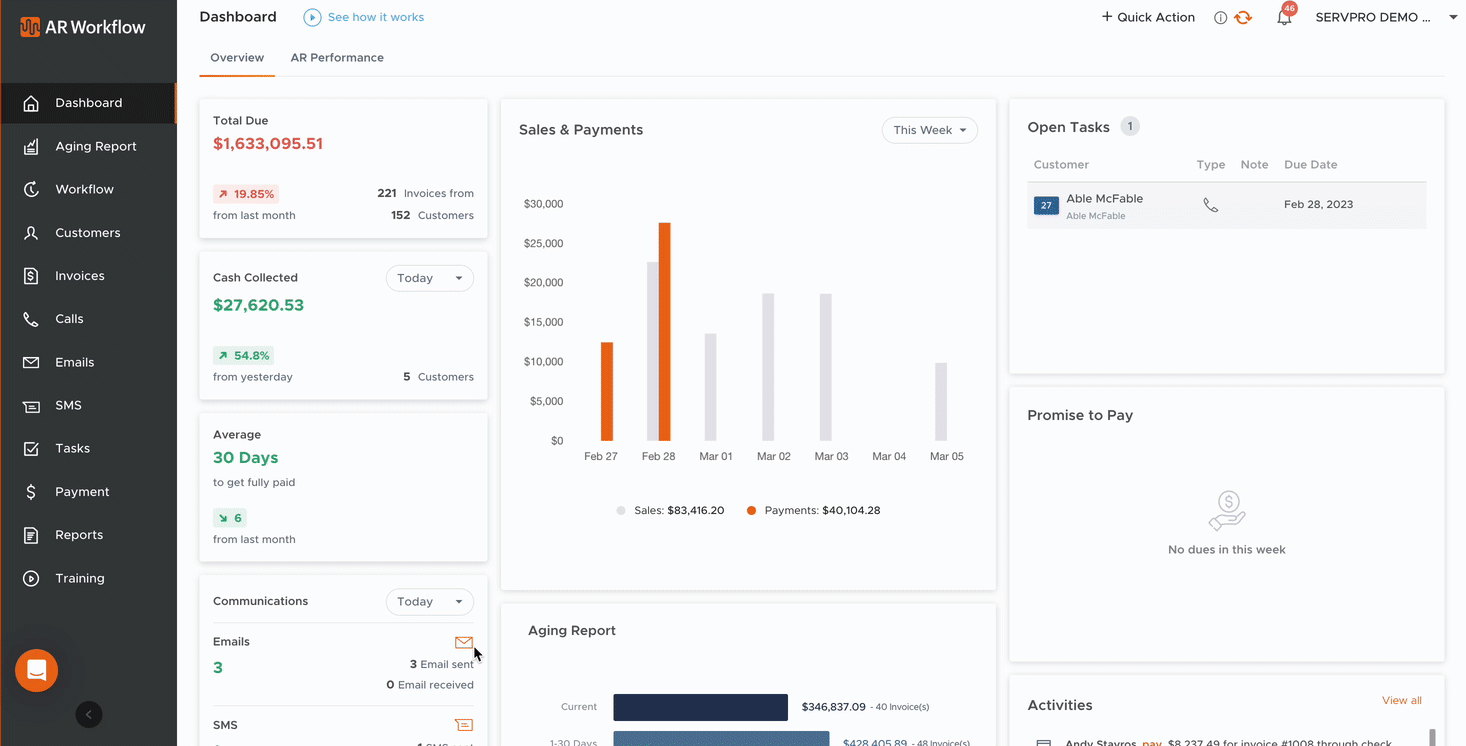
Task: Open the chat support bubble
Action: pyautogui.click(x=37, y=671)
